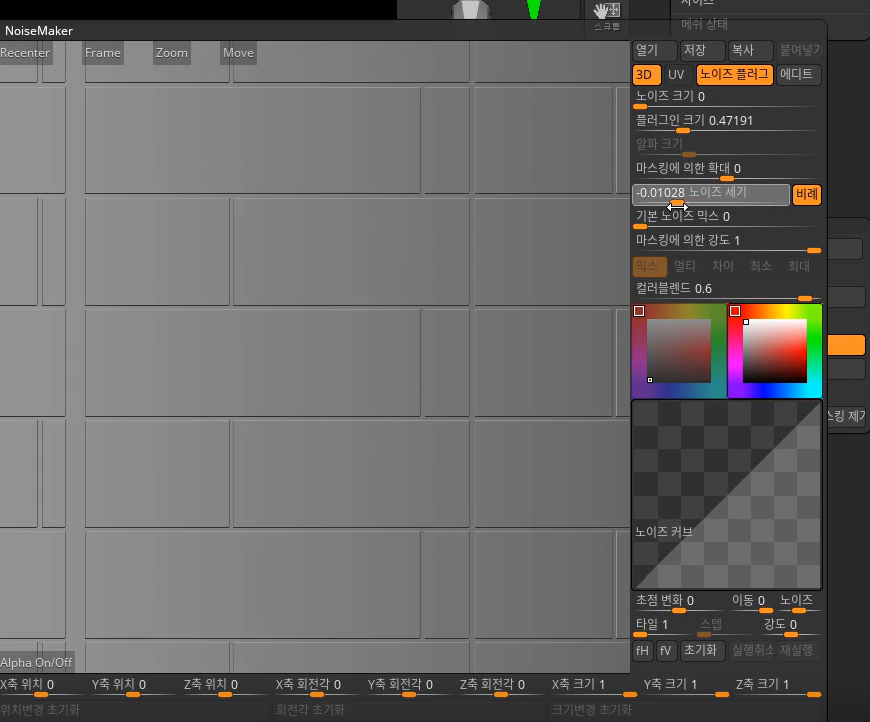Screen dimensions: 870x722
Task: Enable the 3D noise mode
Action: [x=646, y=74]
